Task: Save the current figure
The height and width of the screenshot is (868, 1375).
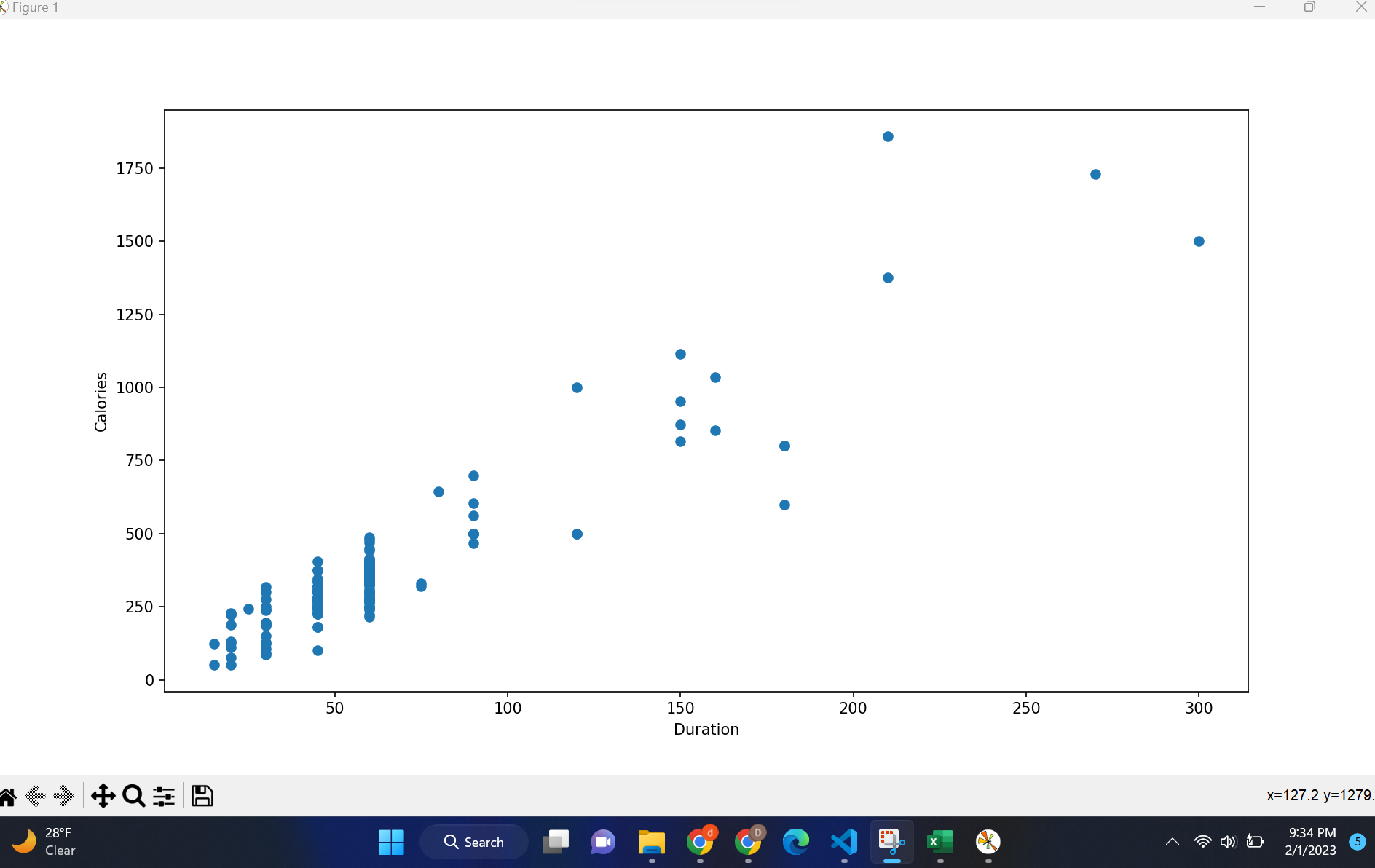Action: [x=202, y=796]
